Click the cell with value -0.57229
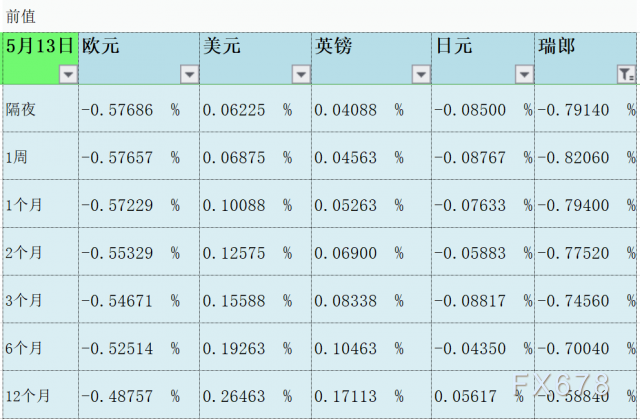Image resolution: width=640 pixels, height=420 pixels. 139,204
